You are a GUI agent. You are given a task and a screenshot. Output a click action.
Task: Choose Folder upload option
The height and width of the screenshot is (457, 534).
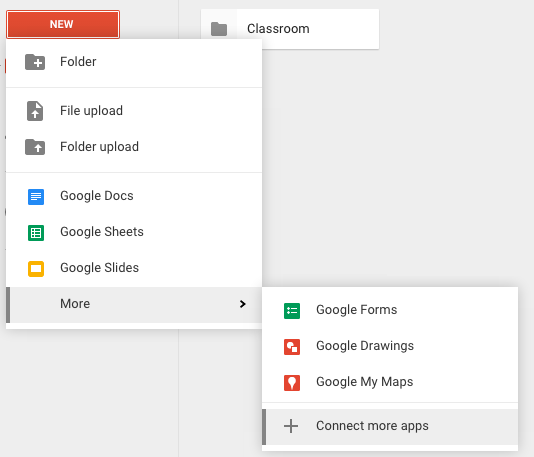point(134,147)
